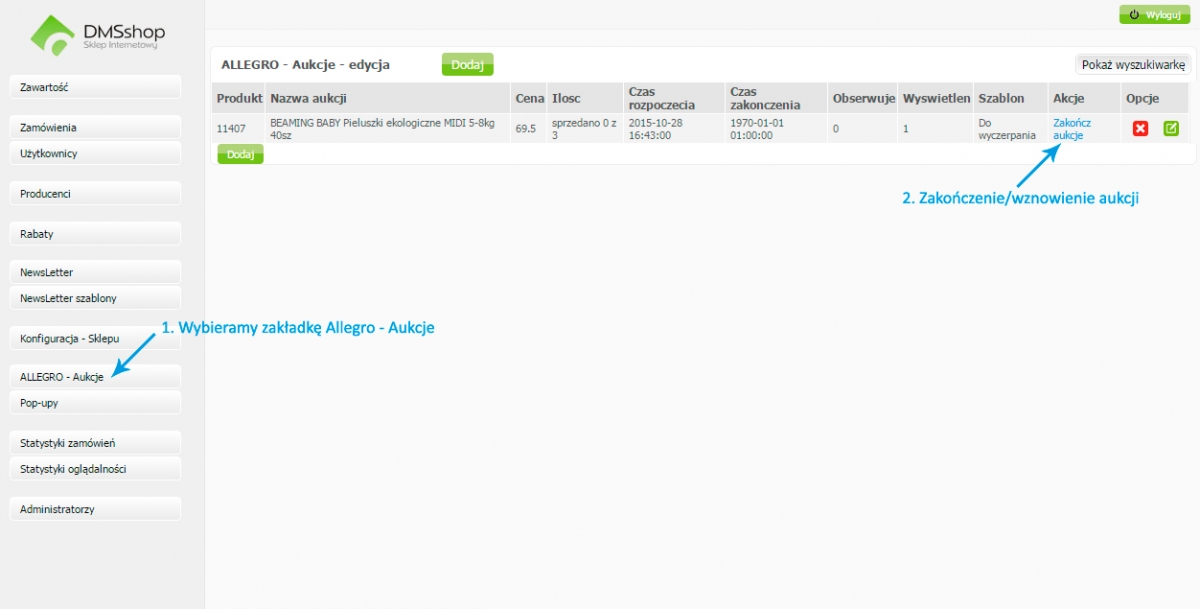This screenshot has height=609, width=1200.
Task: Select ALLEGRO - Aukcje in the sidebar
Action: 95,377
